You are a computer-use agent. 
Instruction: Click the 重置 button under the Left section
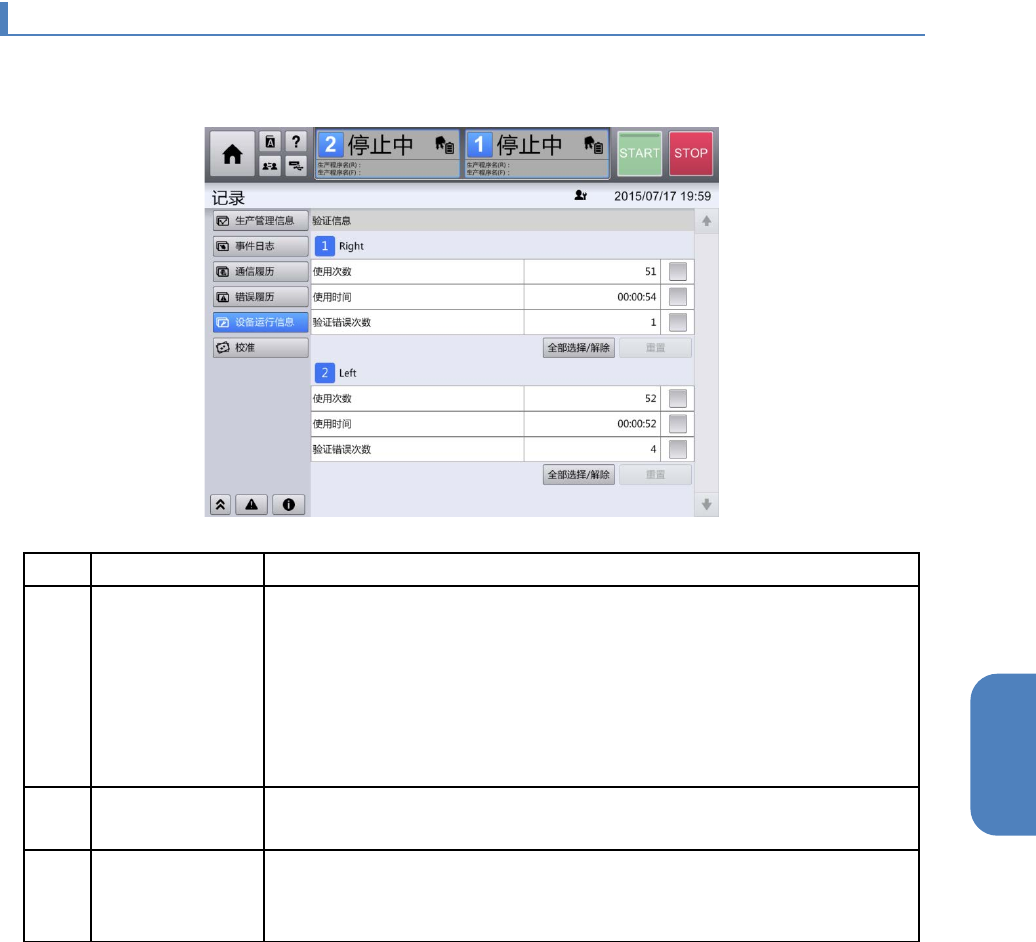[x=655, y=474]
